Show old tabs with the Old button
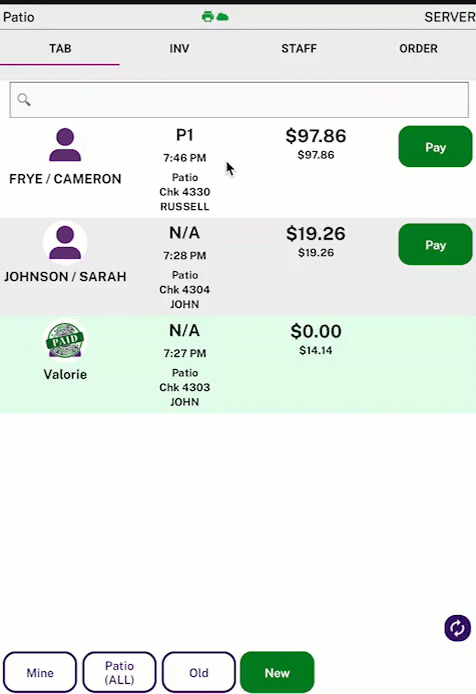Viewport: 476px width, 694px height. pyautogui.click(x=198, y=672)
